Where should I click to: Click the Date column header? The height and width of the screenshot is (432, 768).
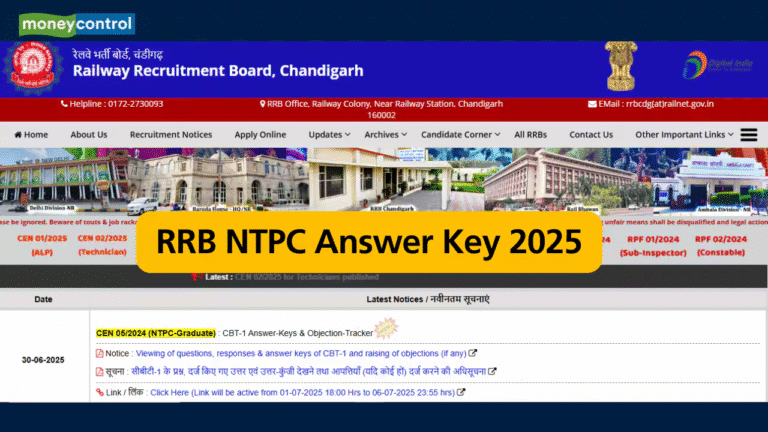[43, 299]
